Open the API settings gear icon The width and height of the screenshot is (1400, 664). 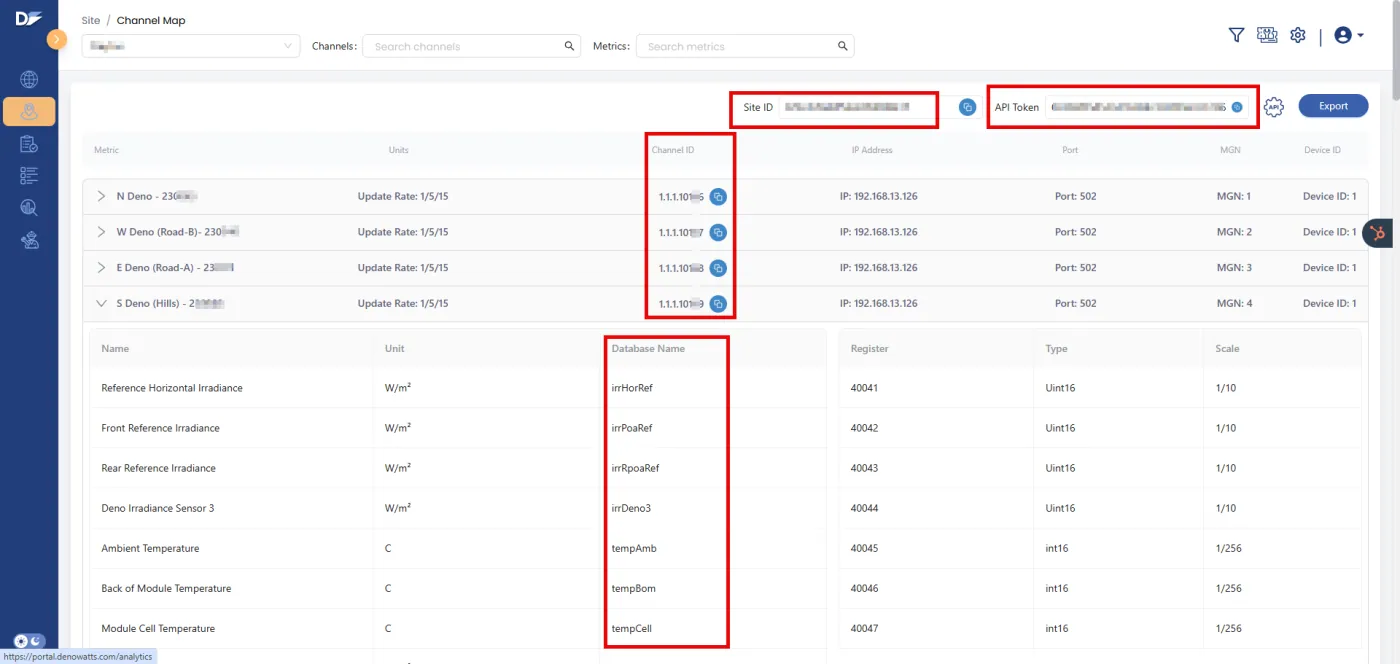coord(1273,107)
